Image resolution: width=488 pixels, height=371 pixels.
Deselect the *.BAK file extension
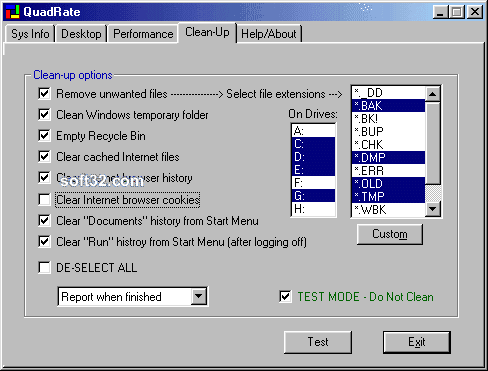coord(389,106)
